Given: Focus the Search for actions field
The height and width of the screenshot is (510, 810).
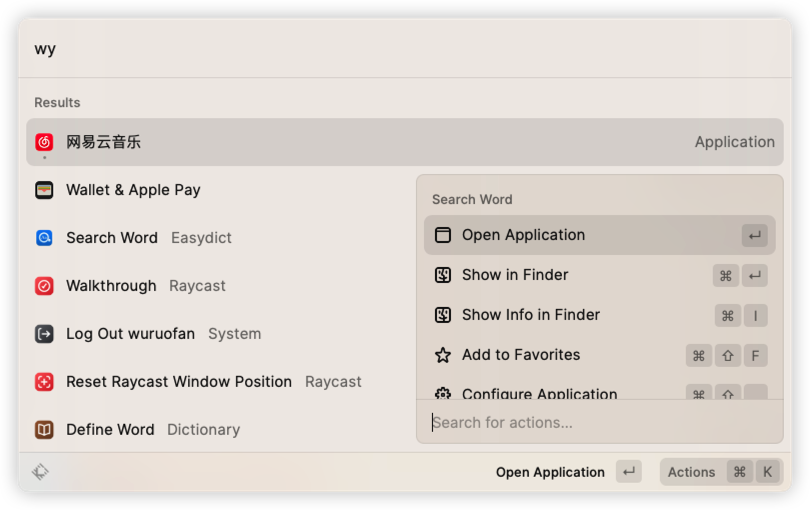Looking at the screenshot, I should tap(600, 422).
